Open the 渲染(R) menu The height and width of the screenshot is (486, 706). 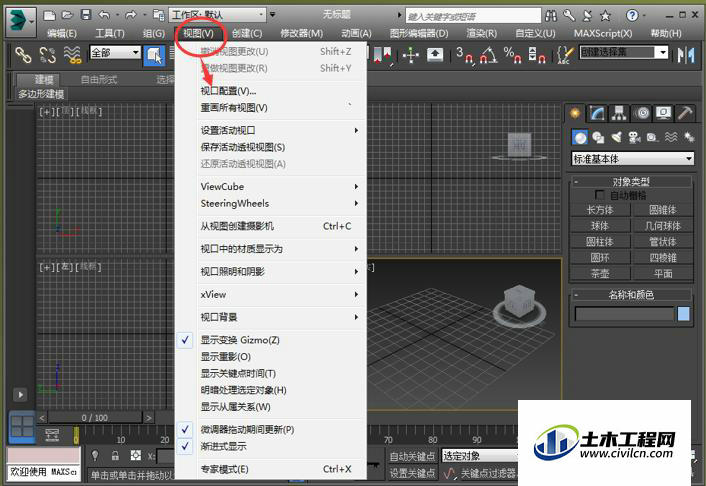pyautogui.click(x=481, y=33)
